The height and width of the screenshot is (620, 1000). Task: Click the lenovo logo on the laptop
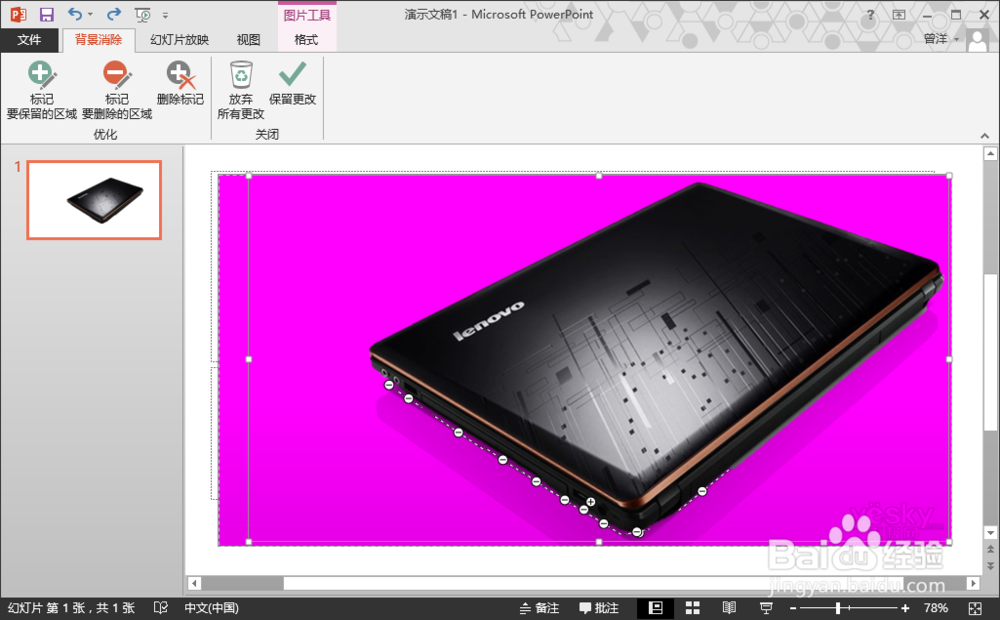[x=489, y=321]
